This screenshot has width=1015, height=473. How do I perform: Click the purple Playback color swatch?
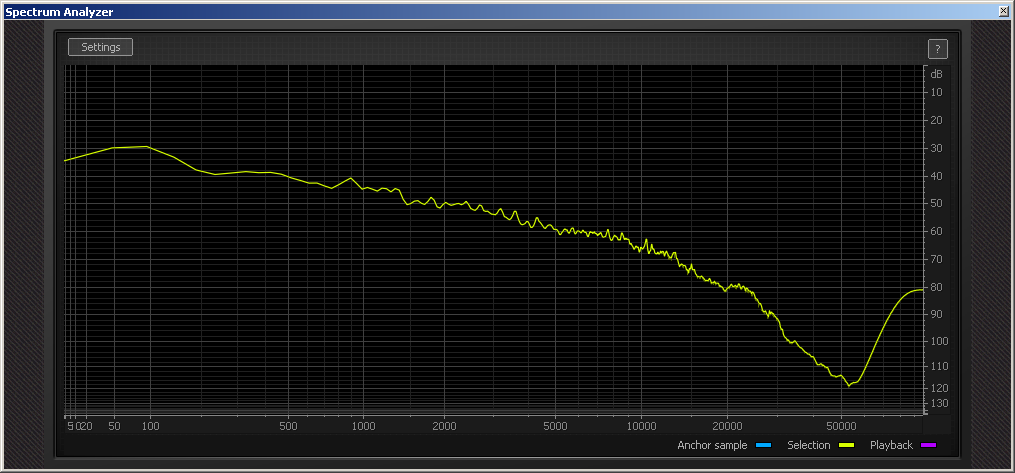tap(928, 445)
